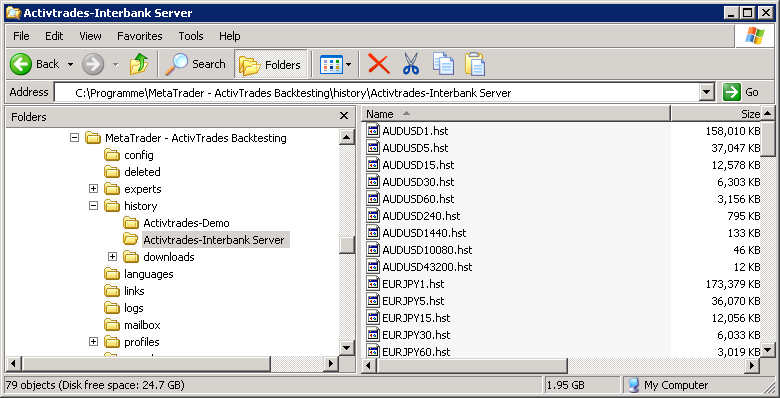Open Back history dropdown arrow
780x398 pixels.
[70, 65]
